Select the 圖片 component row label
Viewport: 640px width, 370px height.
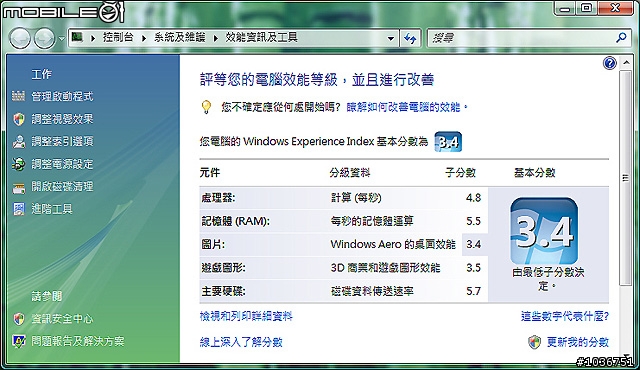[x=213, y=244]
